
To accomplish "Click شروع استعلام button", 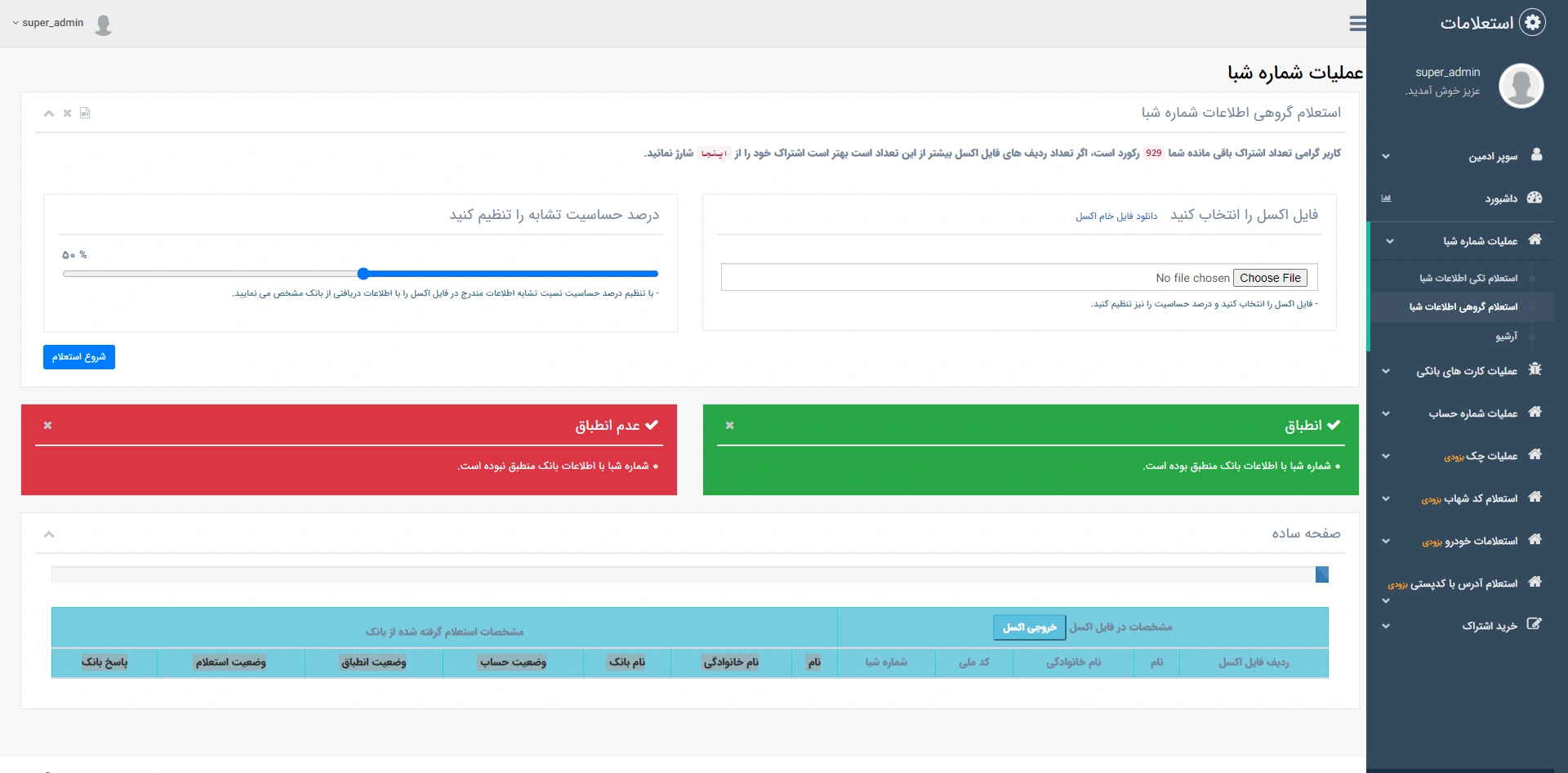I will (x=79, y=357).
